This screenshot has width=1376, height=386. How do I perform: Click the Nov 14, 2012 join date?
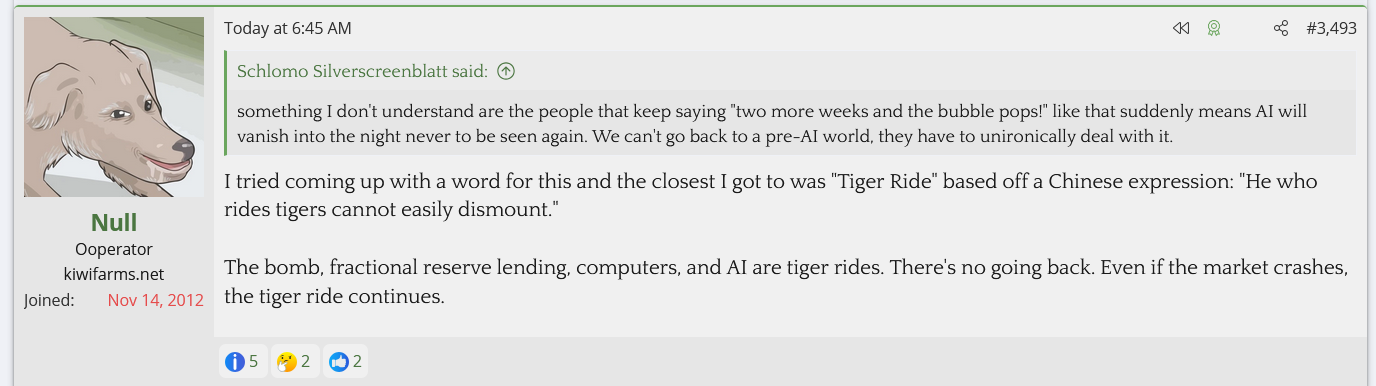[x=156, y=300]
